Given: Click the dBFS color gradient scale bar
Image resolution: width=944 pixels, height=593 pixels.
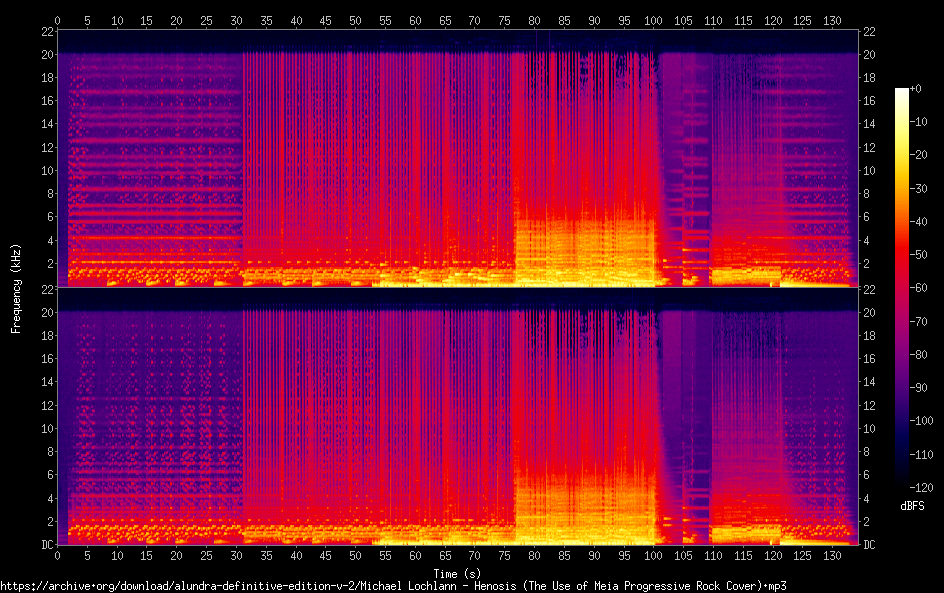Looking at the screenshot, I should [901, 287].
